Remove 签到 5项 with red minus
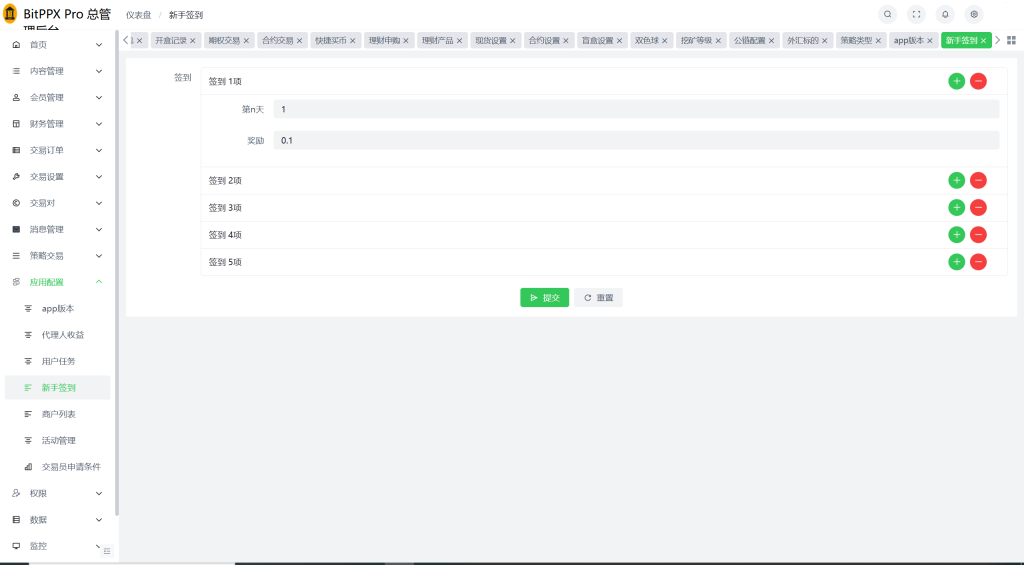The width and height of the screenshot is (1024, 565). (x=978, y=262)
